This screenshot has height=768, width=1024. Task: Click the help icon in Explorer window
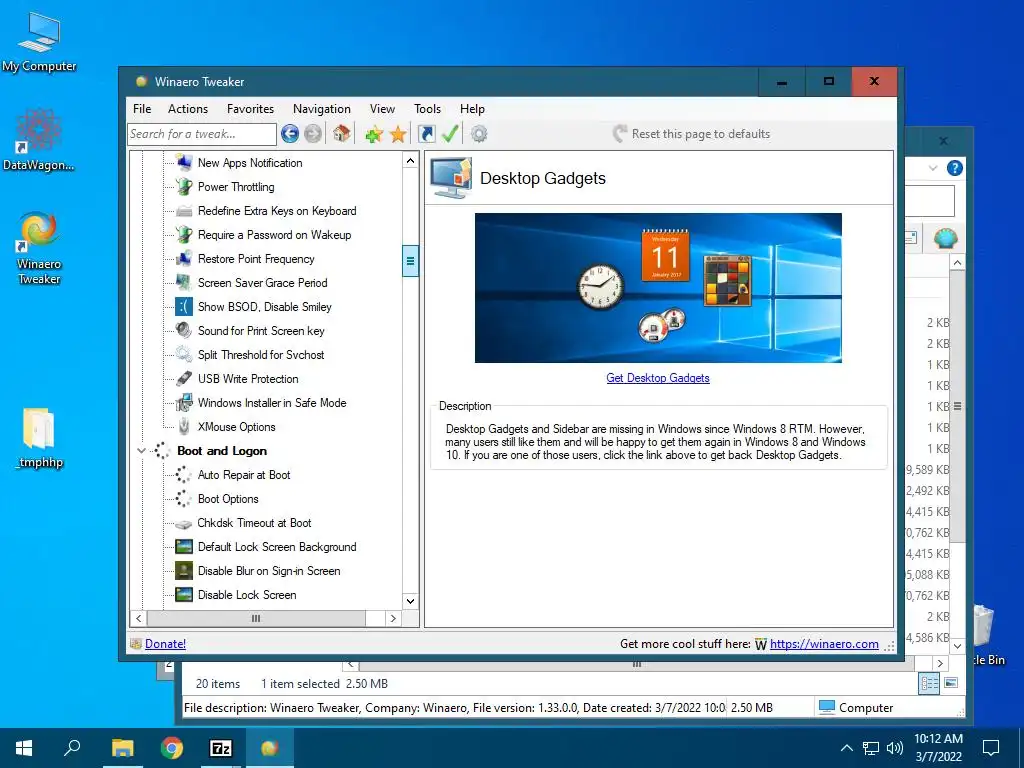pos(955,168)
